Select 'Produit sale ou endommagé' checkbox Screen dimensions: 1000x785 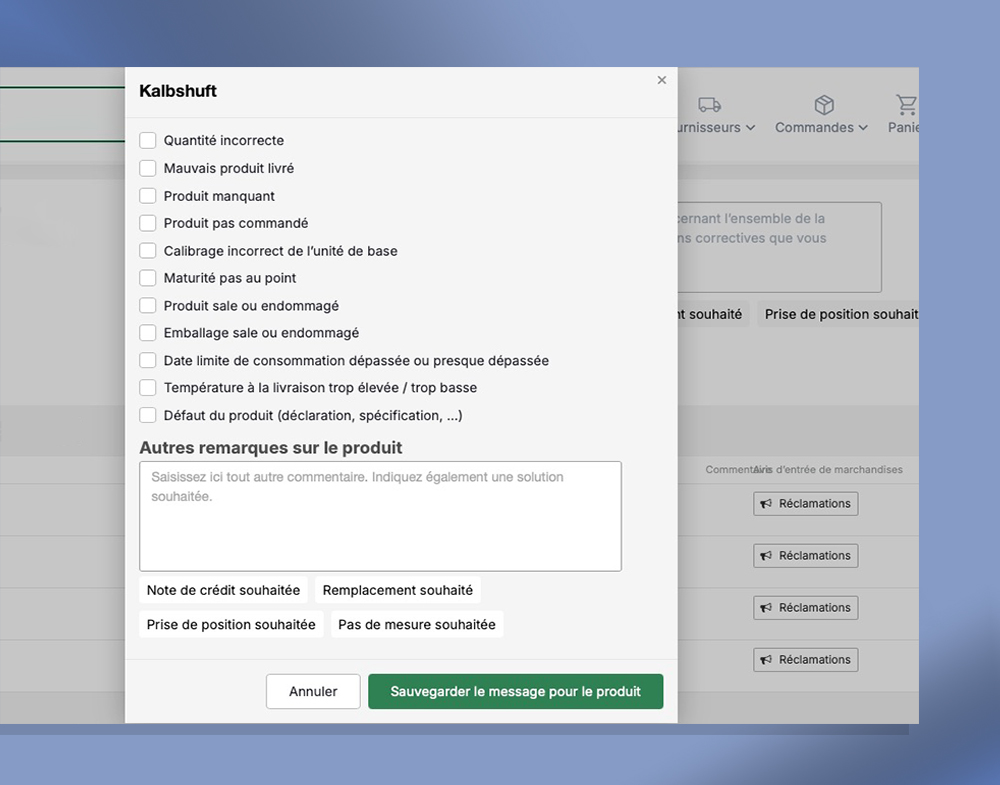[148, 306]
